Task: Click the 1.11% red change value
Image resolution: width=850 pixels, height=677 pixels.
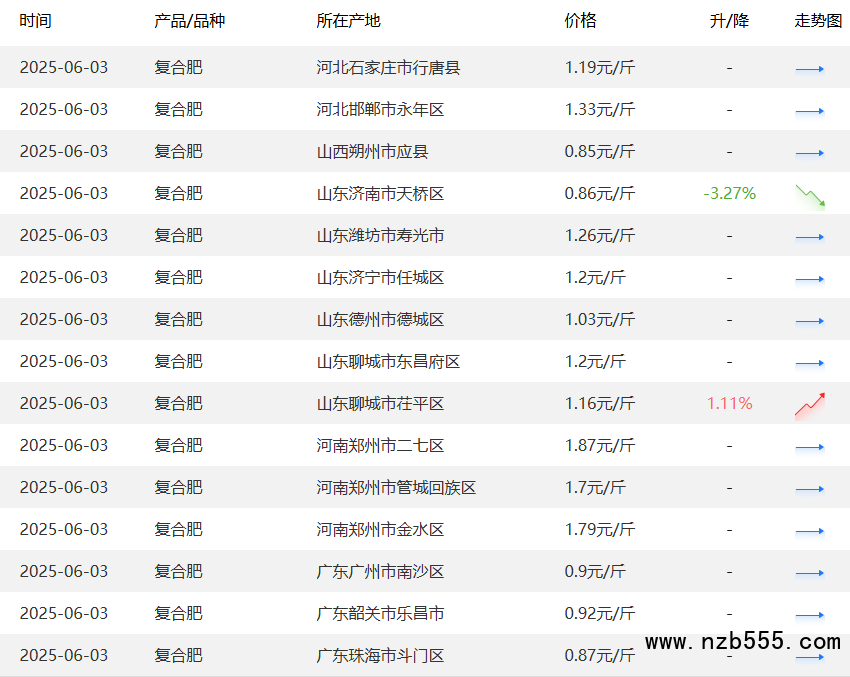Action: click(729, 403)
